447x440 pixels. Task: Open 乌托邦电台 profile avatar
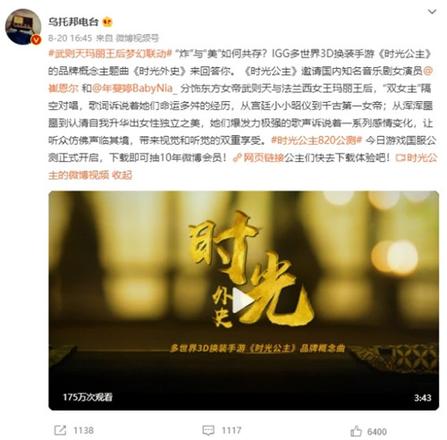click(23, 27)
